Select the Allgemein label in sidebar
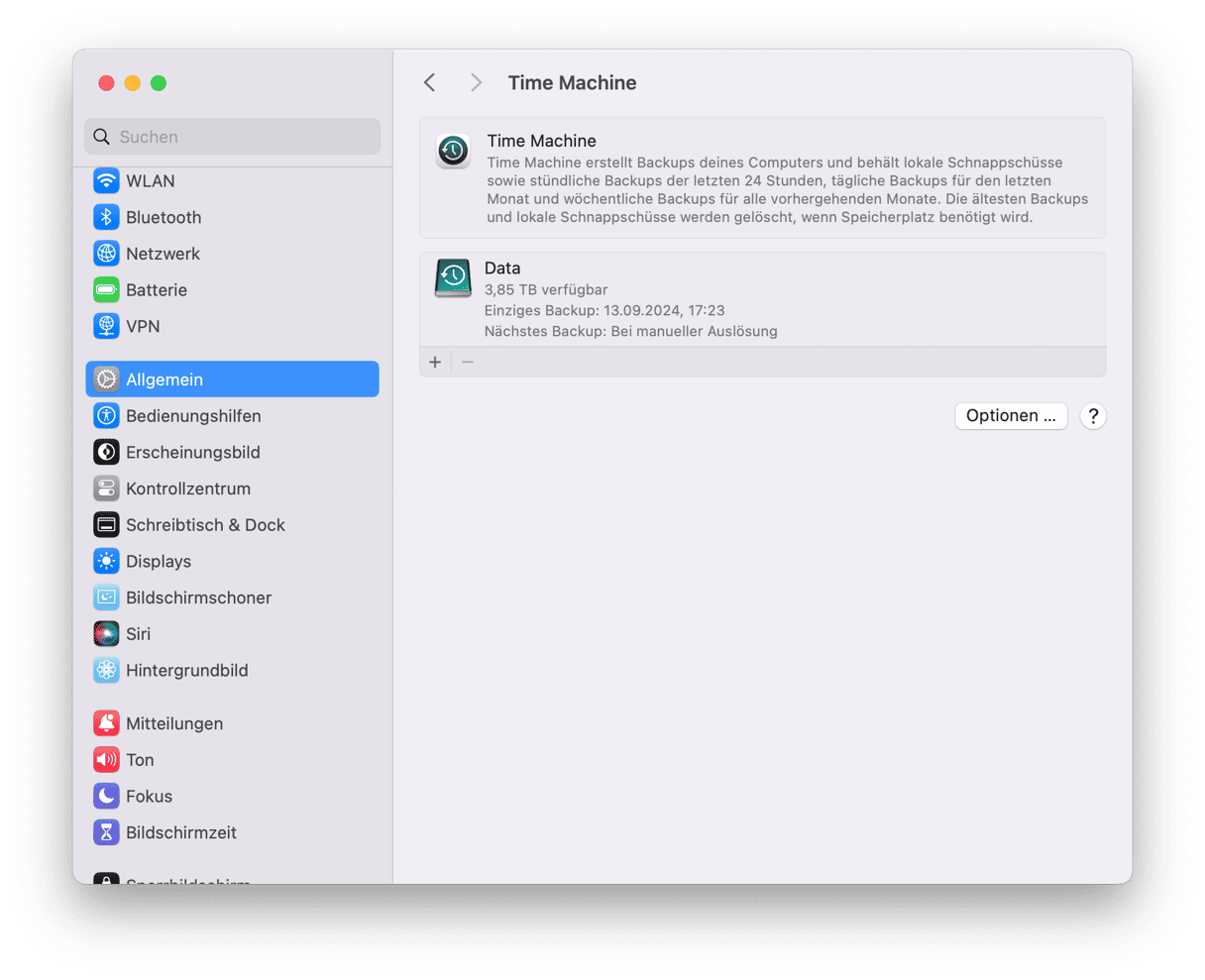The image size is (1205, 980). [164, 380]
